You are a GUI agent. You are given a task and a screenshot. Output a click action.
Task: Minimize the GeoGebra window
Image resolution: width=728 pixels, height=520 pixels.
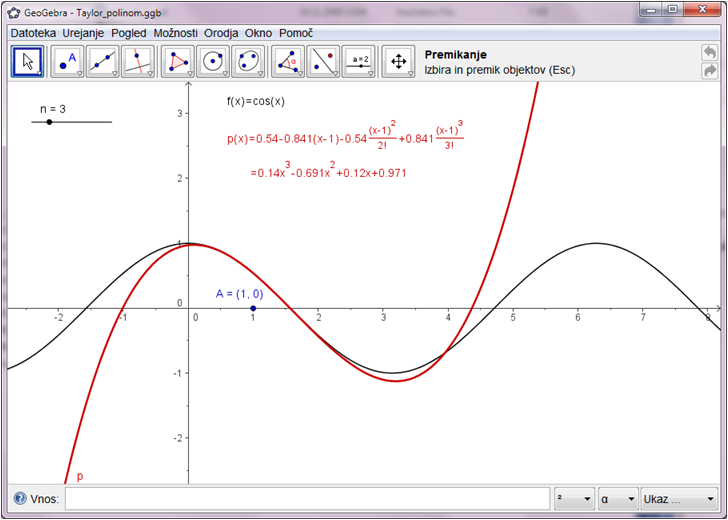[652, 9]
